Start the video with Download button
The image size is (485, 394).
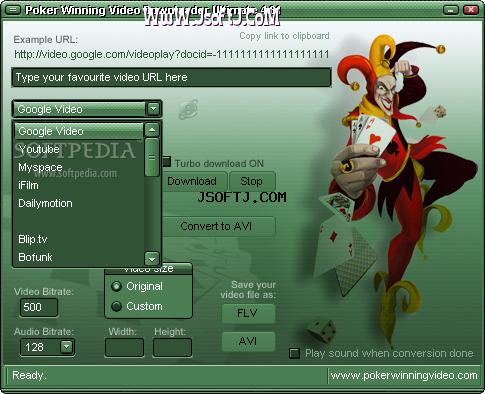(192, 181)
